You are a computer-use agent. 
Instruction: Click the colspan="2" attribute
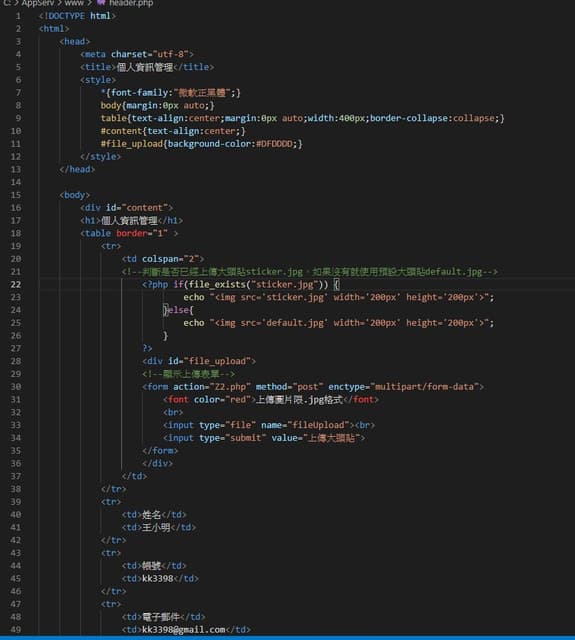click(170, 259)
